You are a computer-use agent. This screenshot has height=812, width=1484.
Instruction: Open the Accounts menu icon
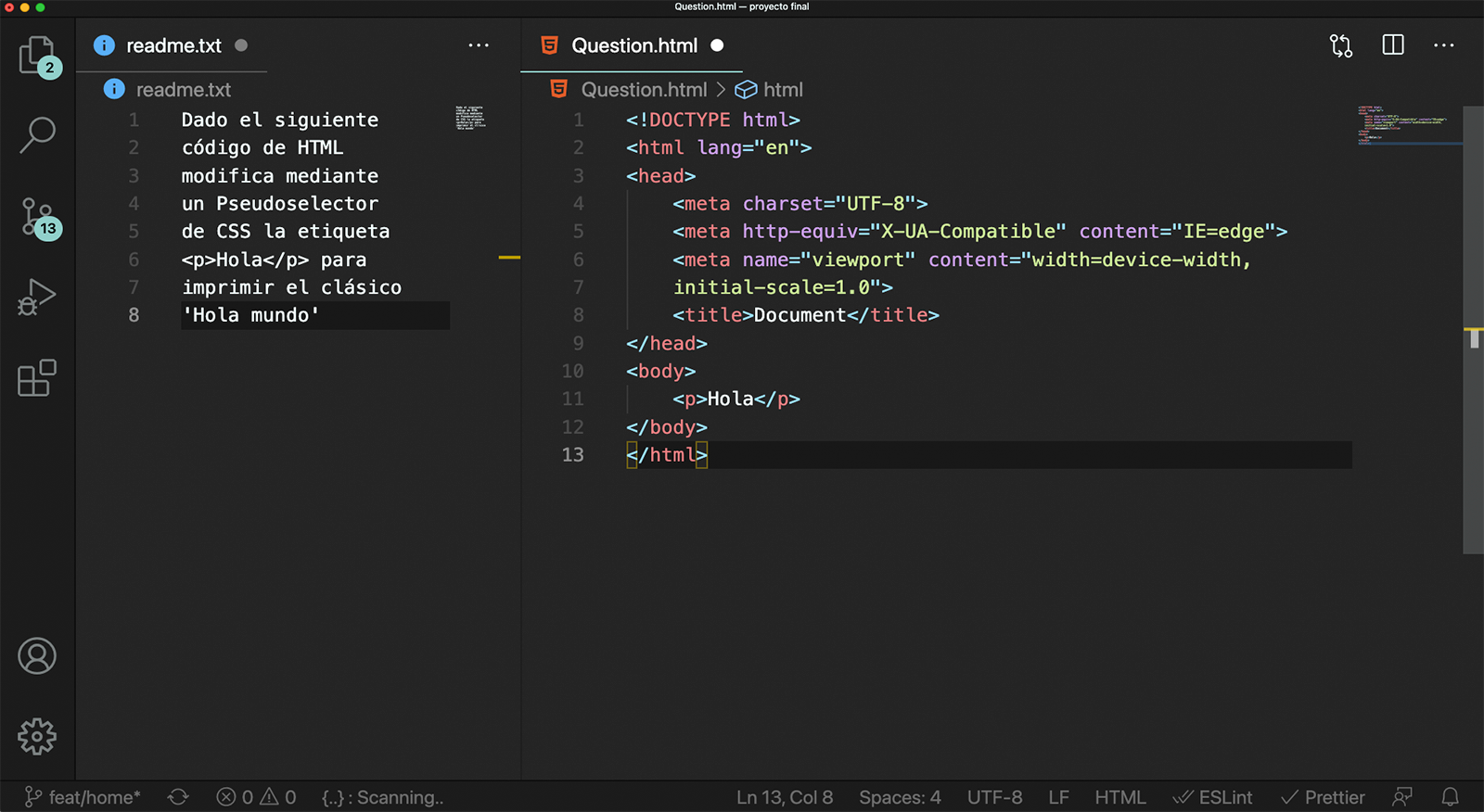click(37, 656)
